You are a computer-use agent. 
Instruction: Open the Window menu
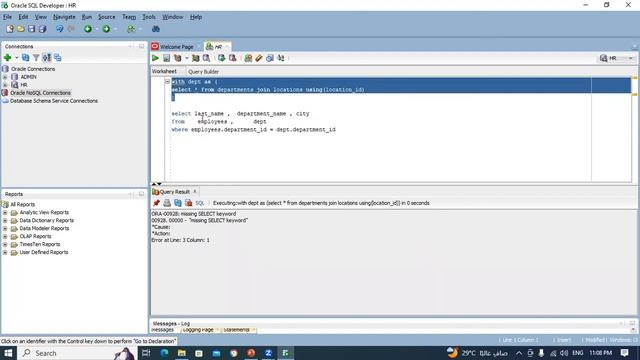[173, 17]
